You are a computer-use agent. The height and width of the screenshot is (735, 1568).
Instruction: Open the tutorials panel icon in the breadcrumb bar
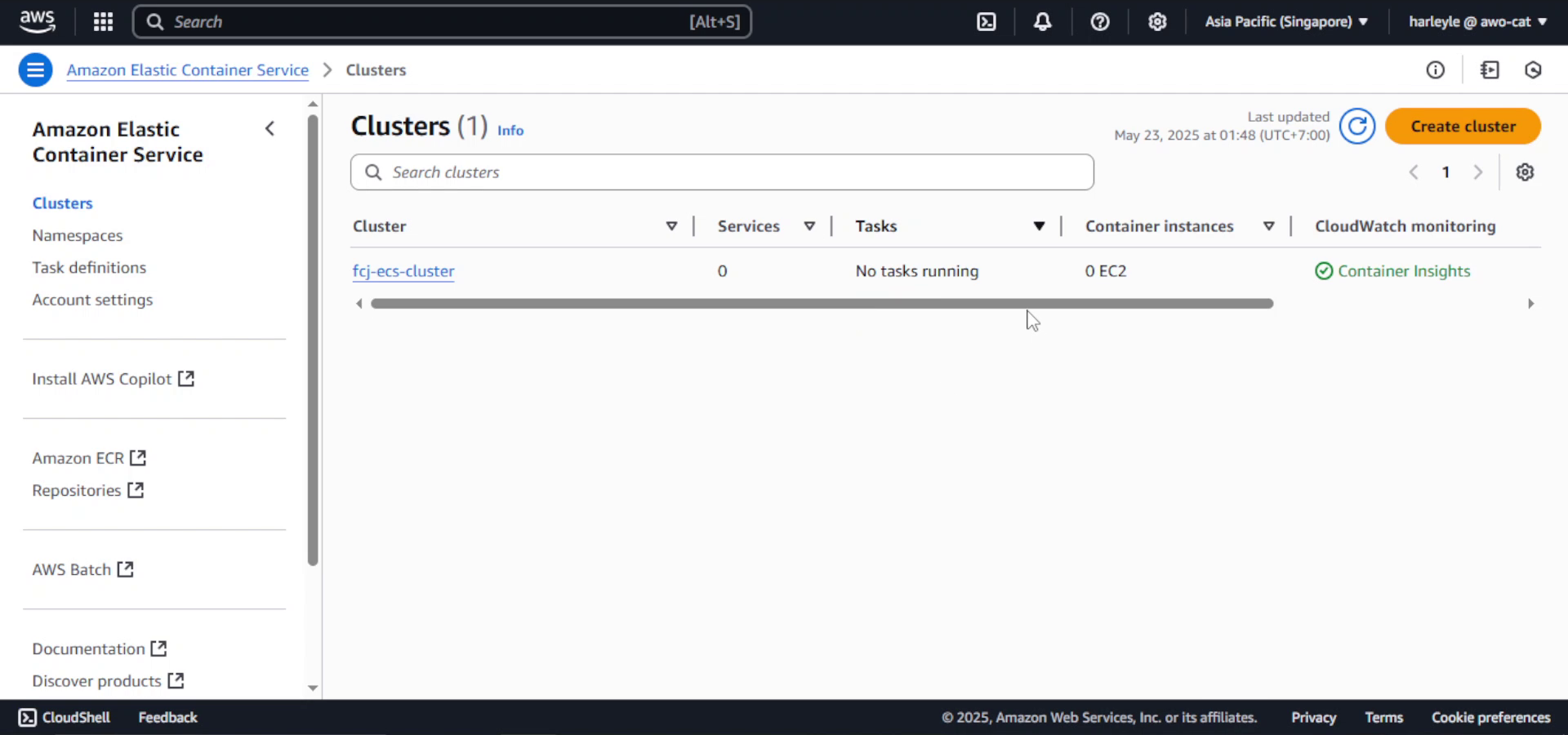[x=1490, y=70]
